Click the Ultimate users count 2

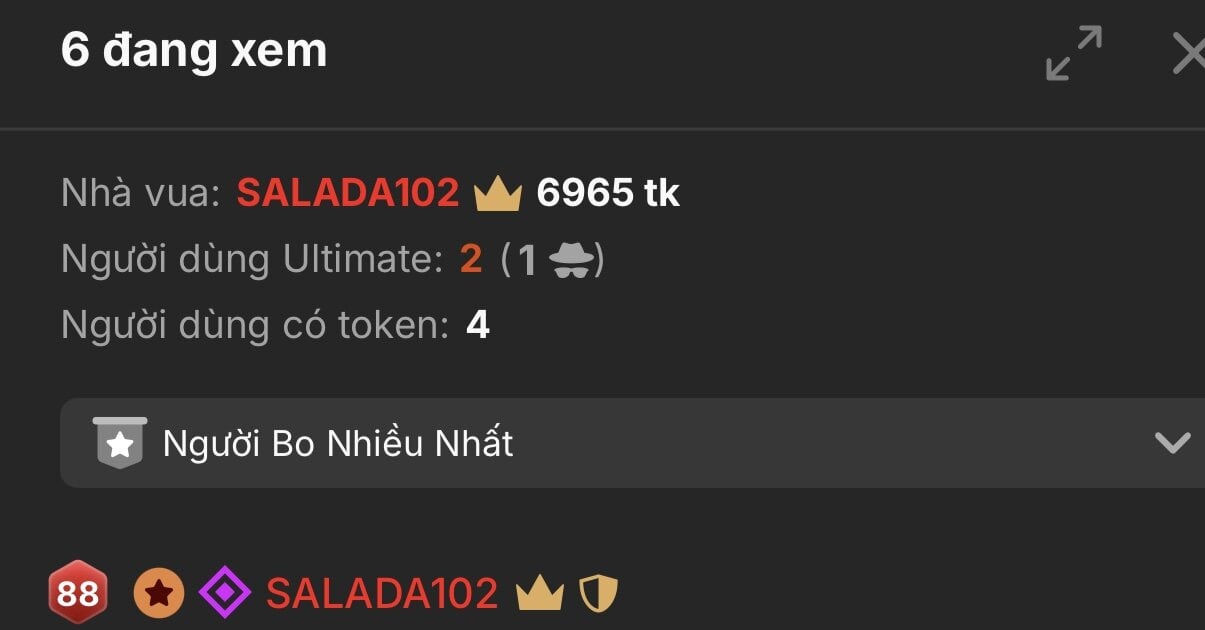point(471,260)
